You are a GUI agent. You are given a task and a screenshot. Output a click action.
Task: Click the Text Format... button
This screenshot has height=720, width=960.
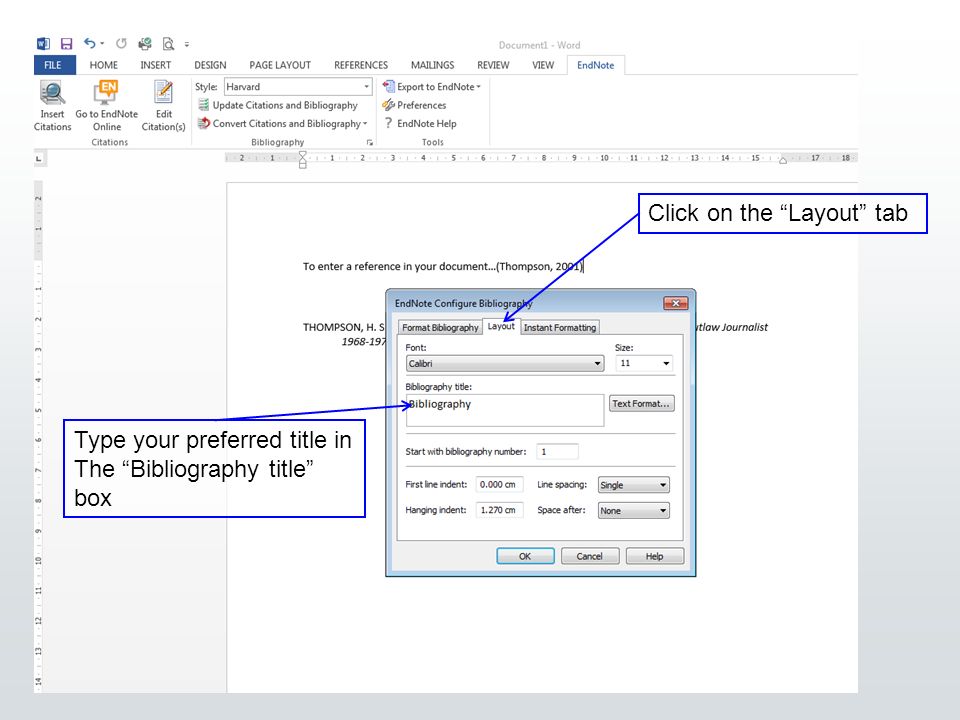pos(642,403)
